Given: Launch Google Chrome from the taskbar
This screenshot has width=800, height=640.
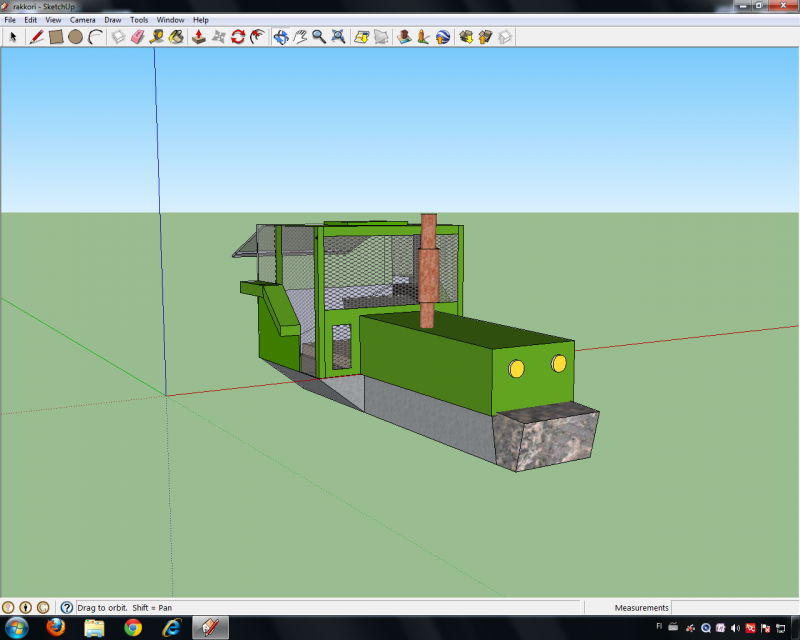Looking at the screenshot, I should pyautogui.click(x=133, y=627).
